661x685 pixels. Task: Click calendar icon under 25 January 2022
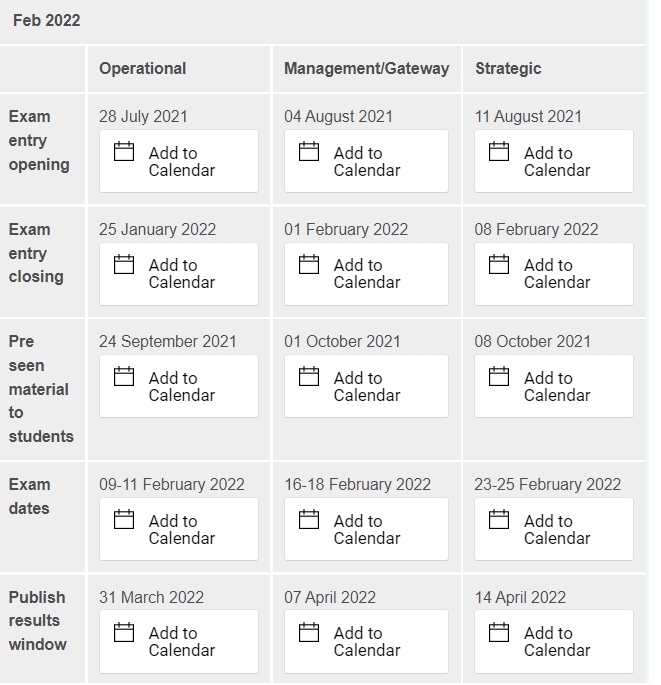(124, 264)
